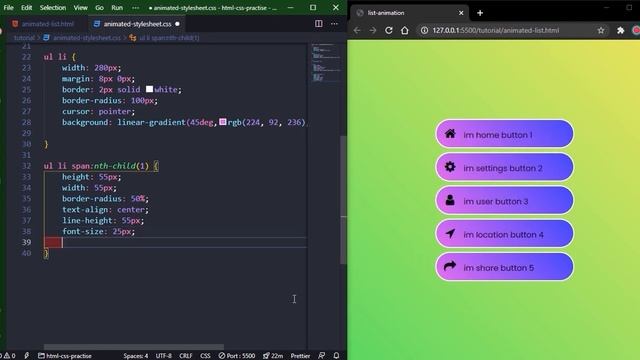This screenshot has height=360, width=640.
Task: Close the list-animation browser tab
Action: [x=461, y=13]
